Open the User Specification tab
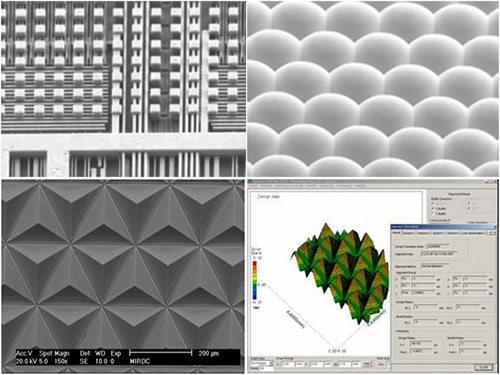The height and width of the screenshot is (375, 500). click(474, 233)
